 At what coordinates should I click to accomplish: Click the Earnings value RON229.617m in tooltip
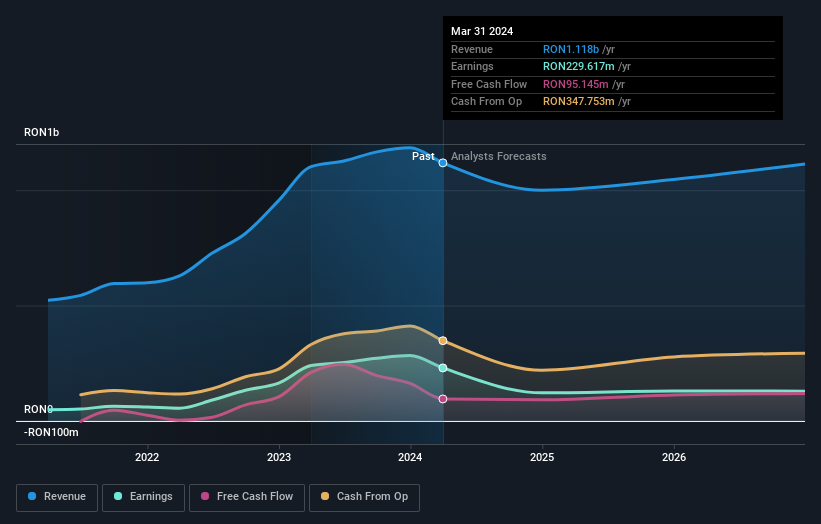pyautogui.click(x=579, y=66)
